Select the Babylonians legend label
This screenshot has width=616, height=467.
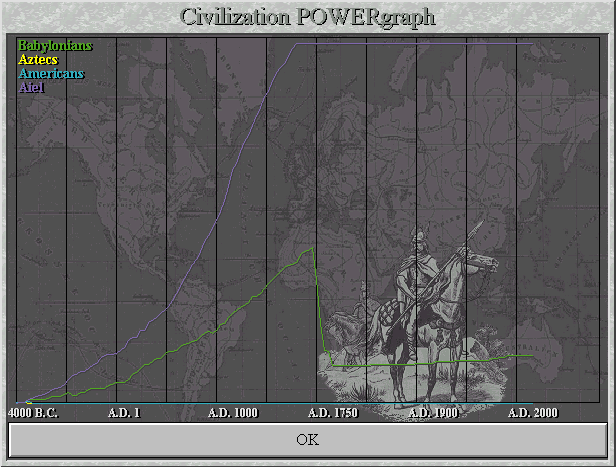coord(55,46)
